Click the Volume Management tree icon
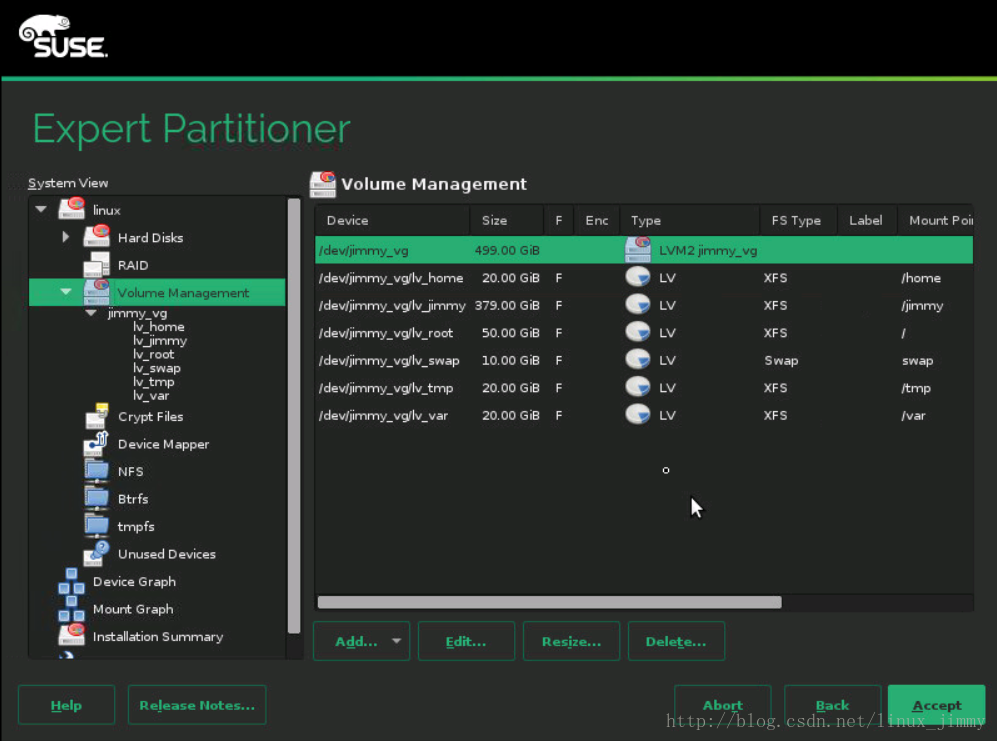This screenshot has width=997, height=741. 97,292
